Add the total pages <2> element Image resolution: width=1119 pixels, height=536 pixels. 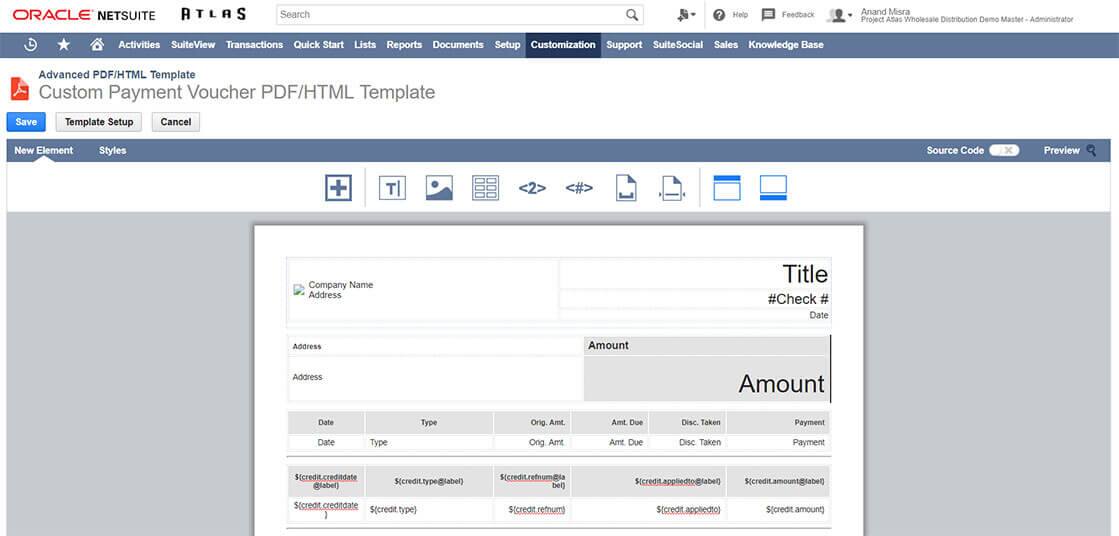pos(532,187)
